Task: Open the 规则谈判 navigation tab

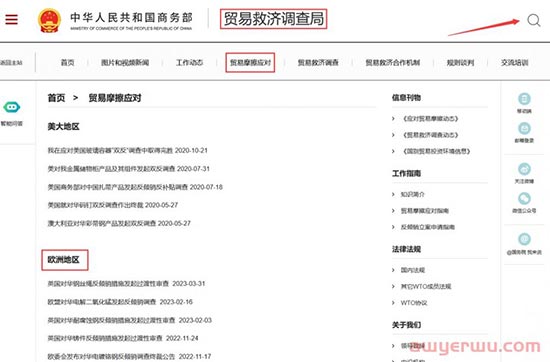Action: pyautogui.click(x=460, y=62)
